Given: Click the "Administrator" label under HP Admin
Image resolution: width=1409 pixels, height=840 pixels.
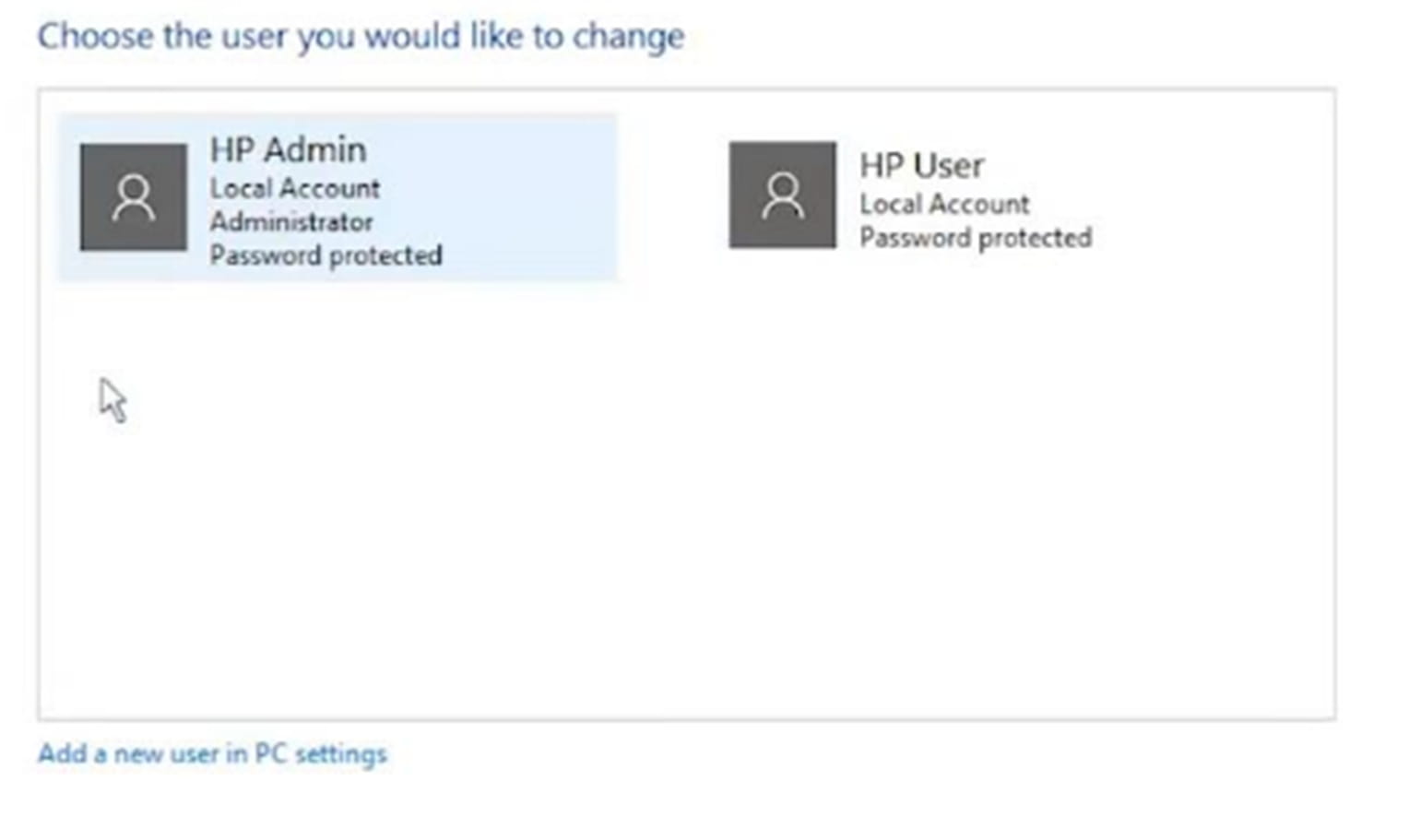Looking at the screenshot, I should pyautogui.click(x=291, y=222).
